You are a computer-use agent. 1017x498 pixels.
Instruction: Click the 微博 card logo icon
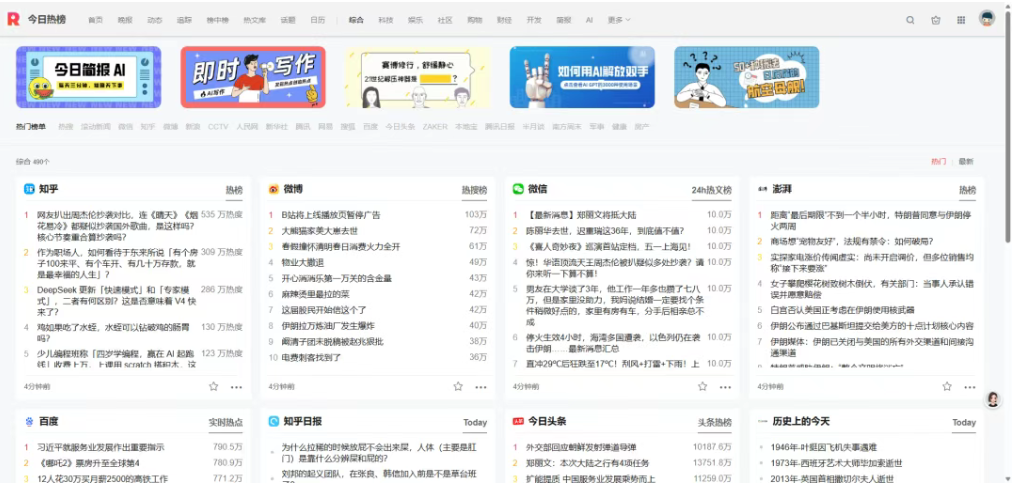(274, 189)
